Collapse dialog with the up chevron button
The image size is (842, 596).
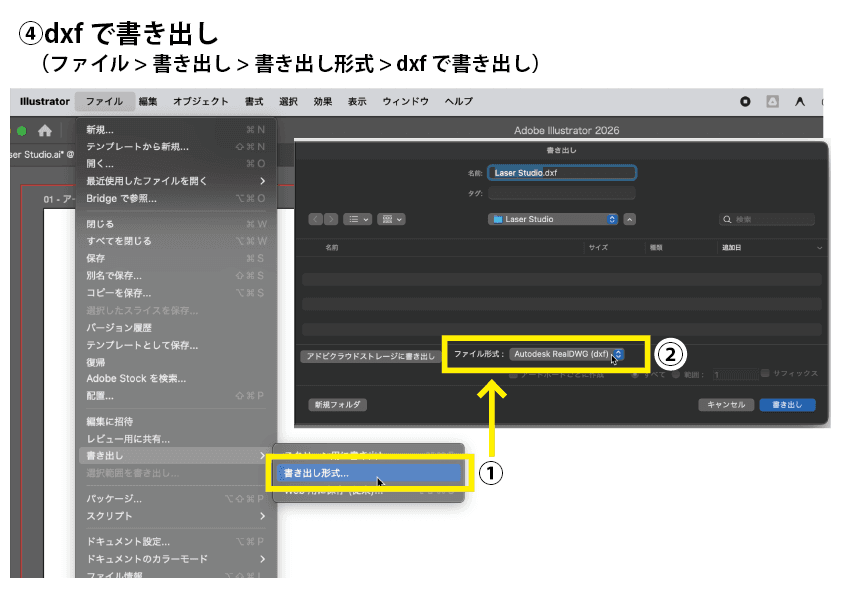tap(630, 219)
